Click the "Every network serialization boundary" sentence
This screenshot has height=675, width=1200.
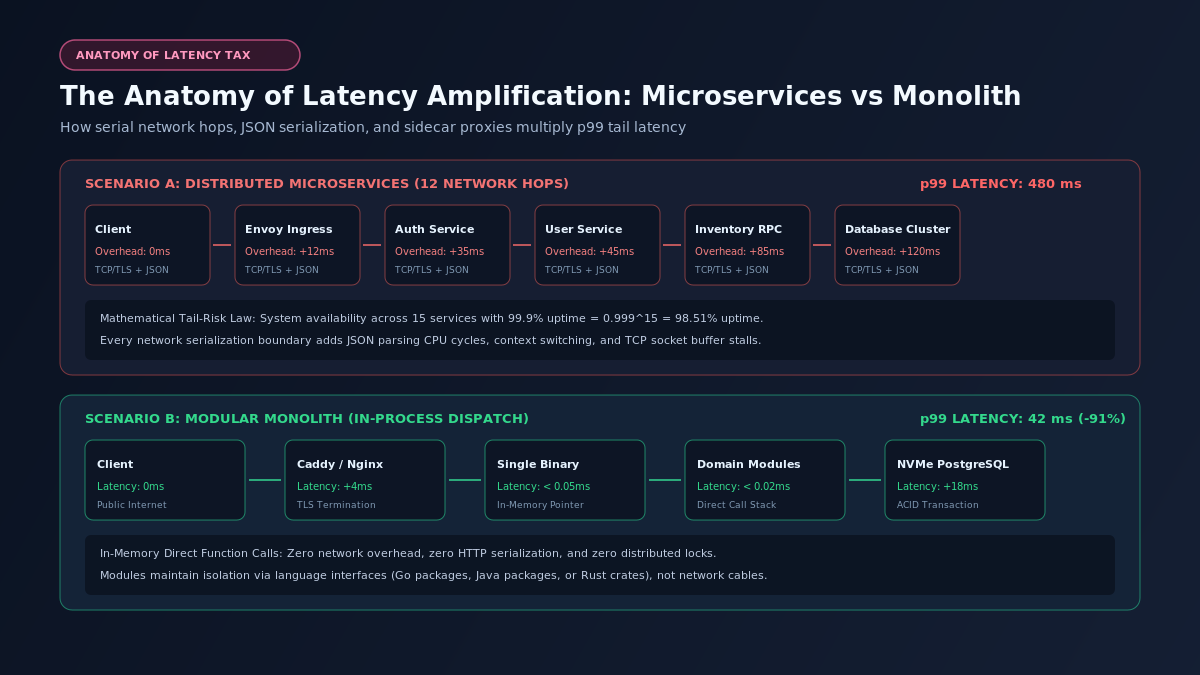coord(431,340)
